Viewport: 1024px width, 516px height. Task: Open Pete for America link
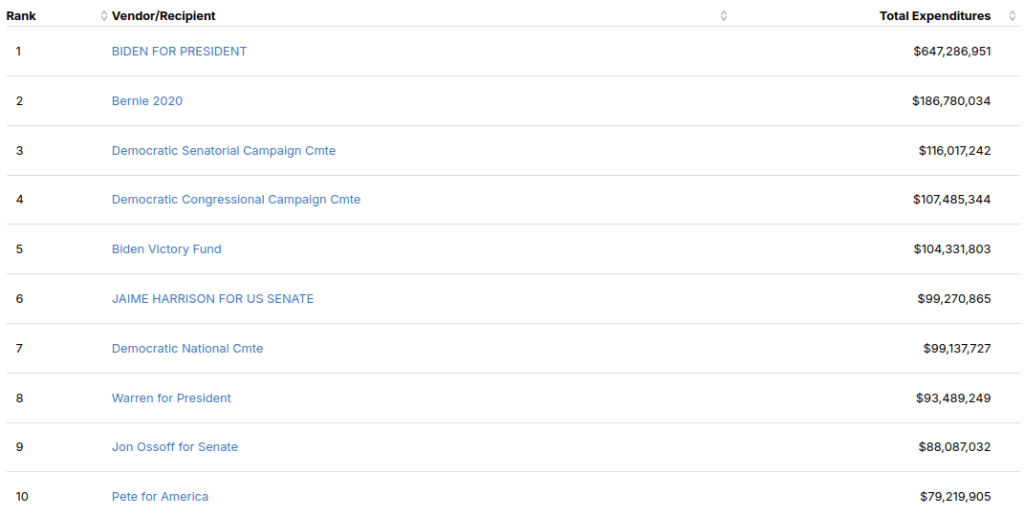[160, 496]
